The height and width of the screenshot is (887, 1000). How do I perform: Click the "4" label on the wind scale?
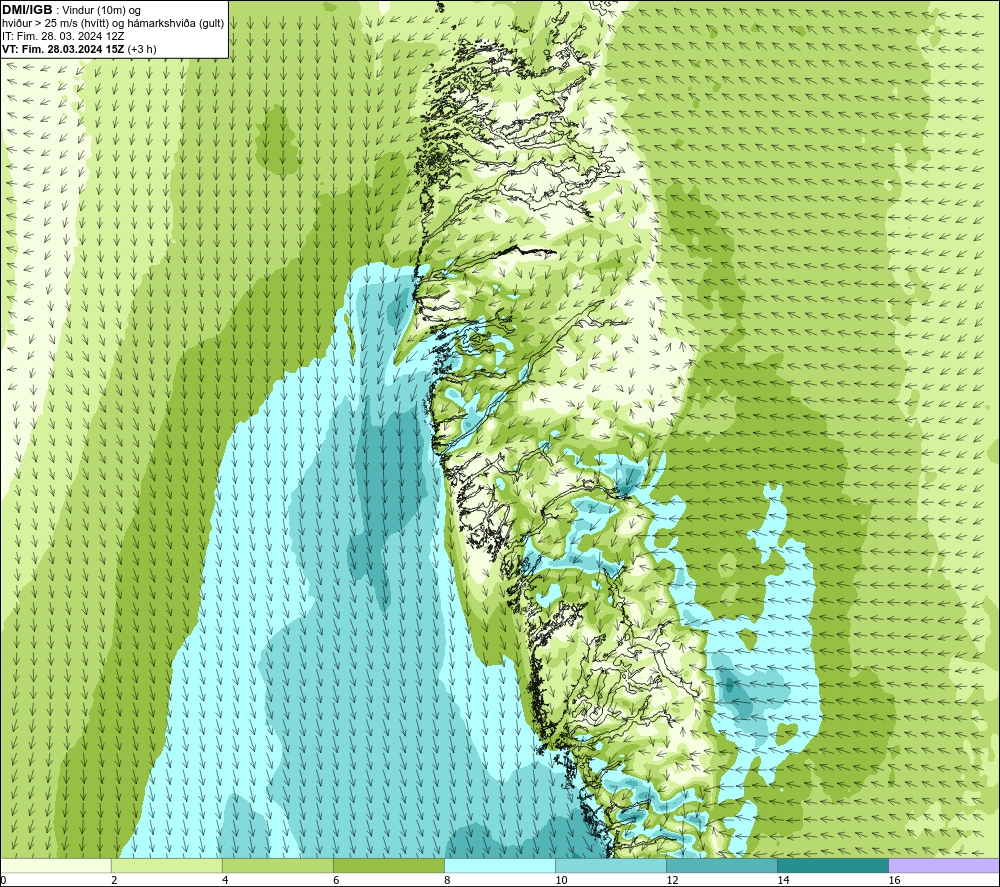(225, 881)
